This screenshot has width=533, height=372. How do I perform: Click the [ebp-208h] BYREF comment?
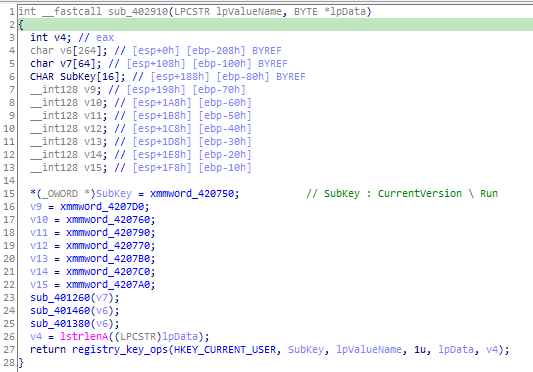[234, 51]
